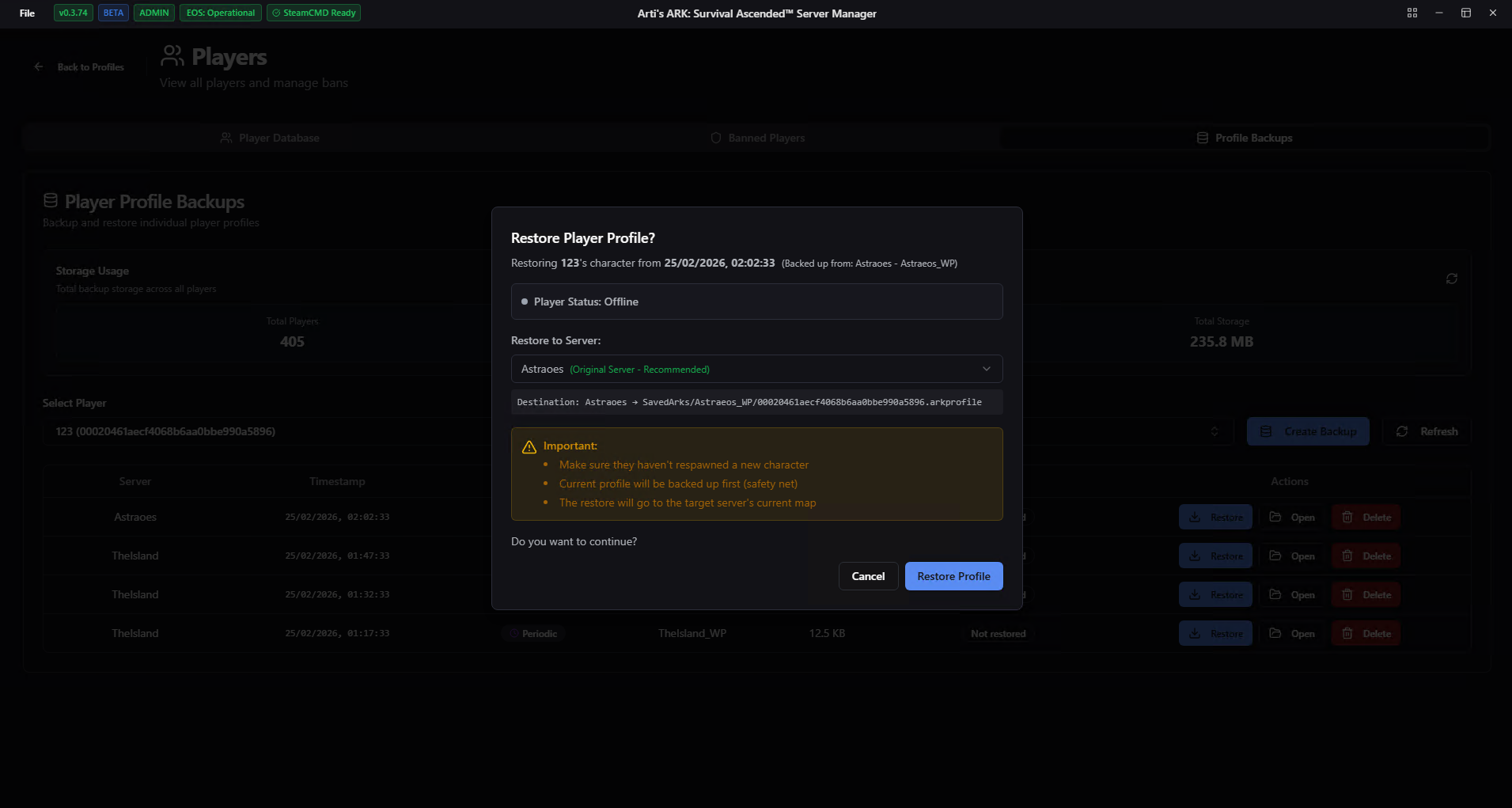Delete the Astraoes 02:02:33 backup

[1366, 518]
